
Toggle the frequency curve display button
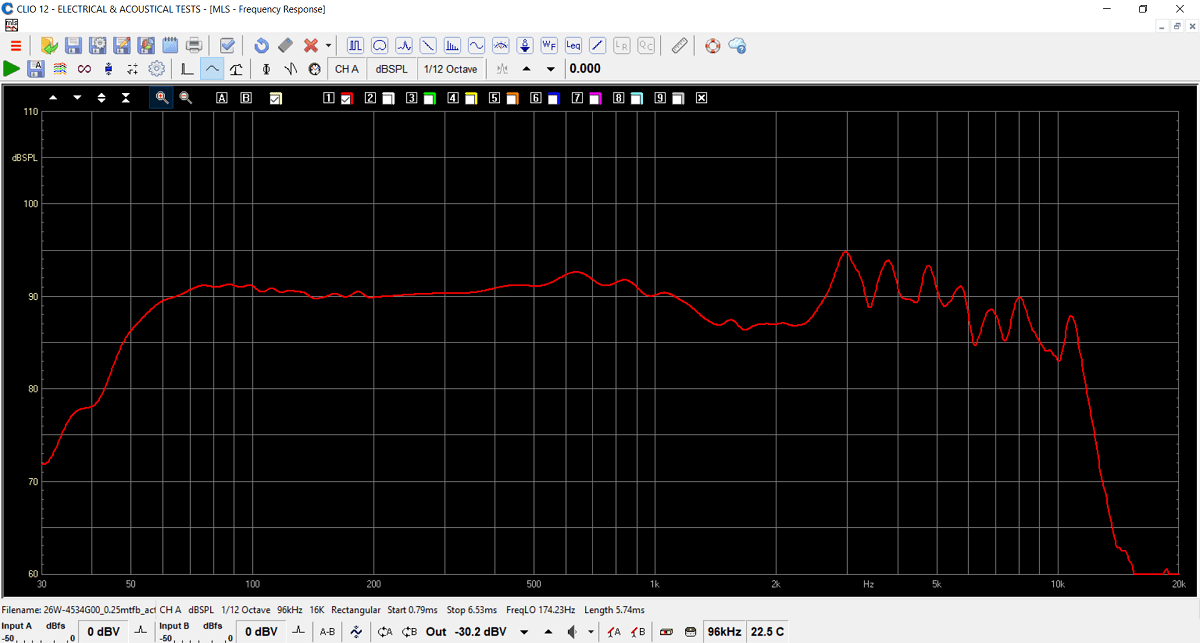211,69
